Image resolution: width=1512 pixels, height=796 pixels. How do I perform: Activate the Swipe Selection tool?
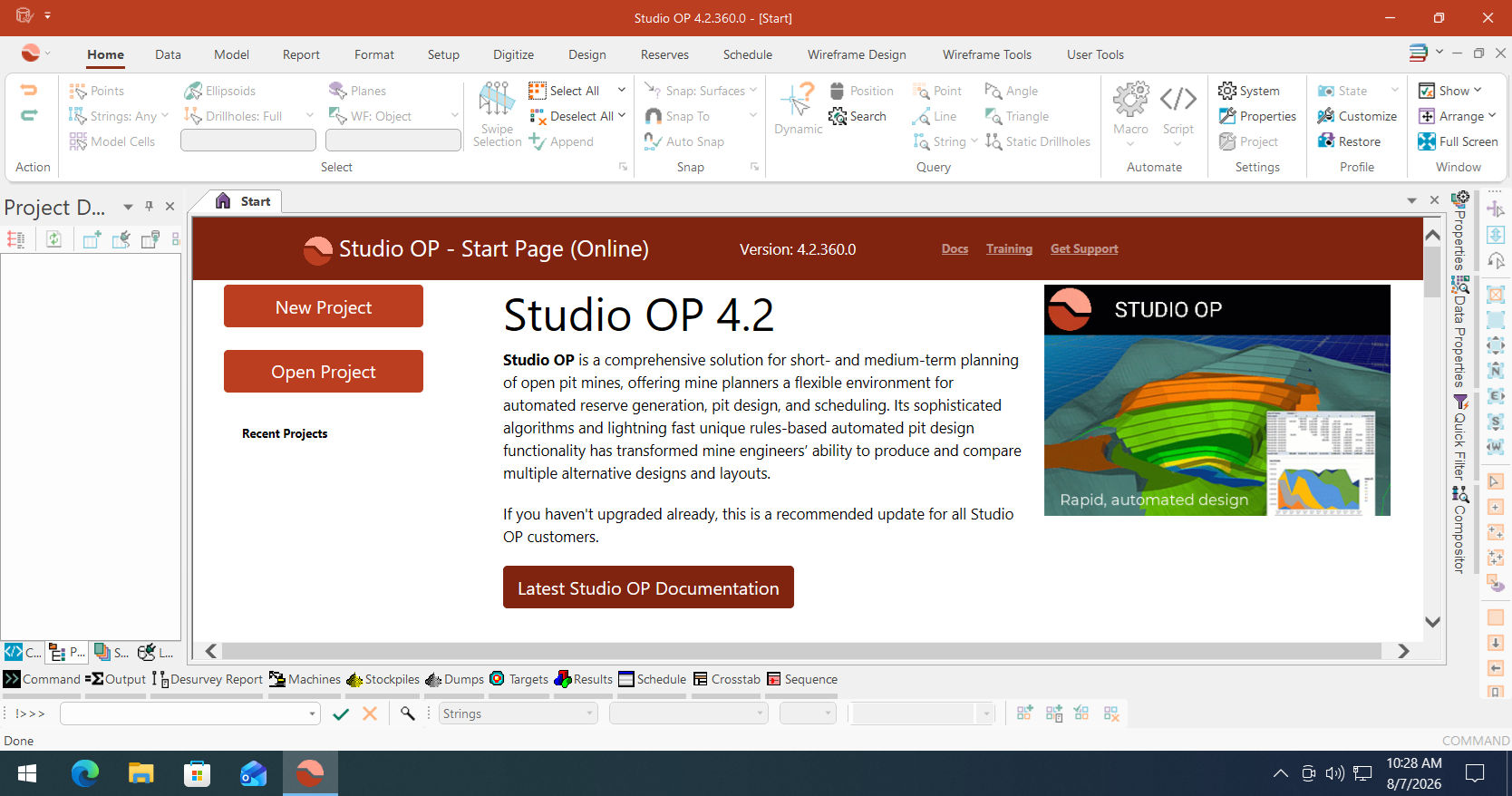(497, 114)
